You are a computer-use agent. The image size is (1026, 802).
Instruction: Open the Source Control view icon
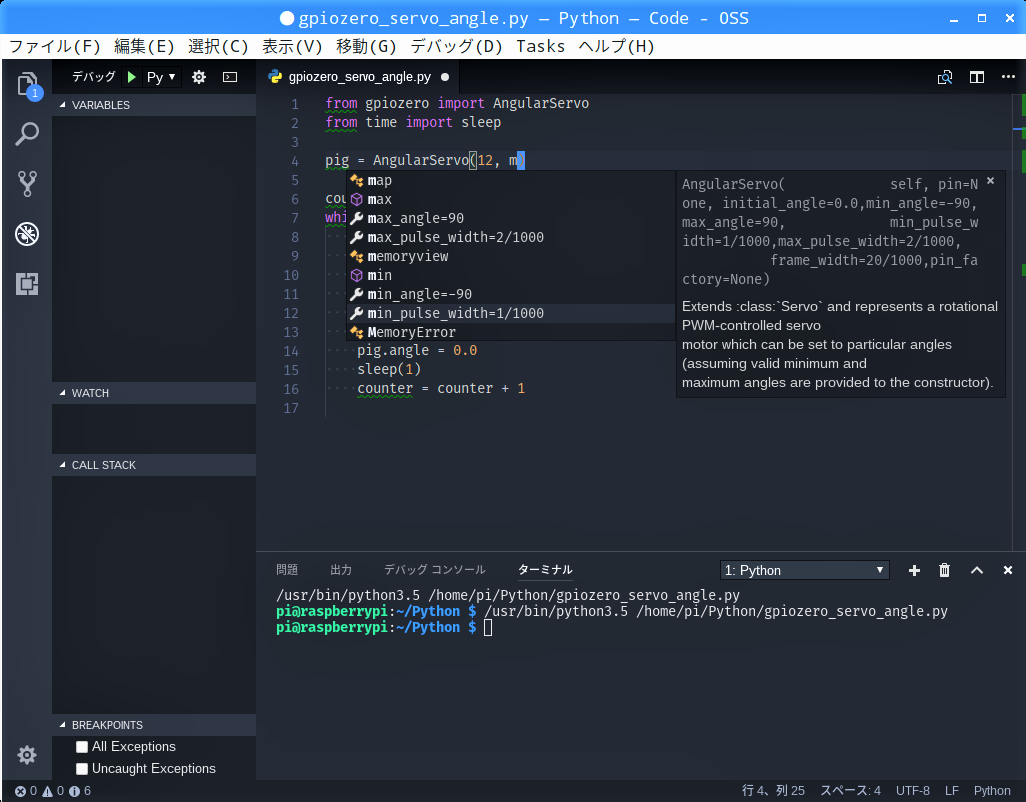pyautogui.click(x=27, y=184)
